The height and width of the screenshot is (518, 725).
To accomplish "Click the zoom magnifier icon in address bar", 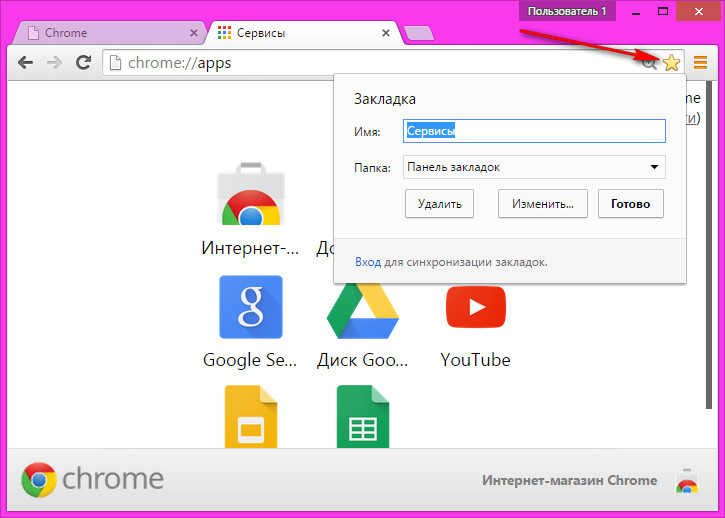I will click(649, 63).
